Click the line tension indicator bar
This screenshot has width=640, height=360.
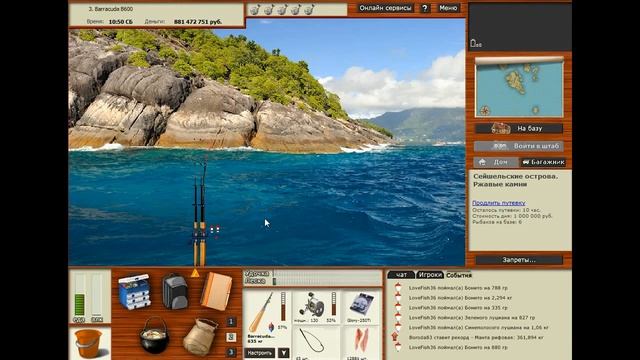(327, 281)
